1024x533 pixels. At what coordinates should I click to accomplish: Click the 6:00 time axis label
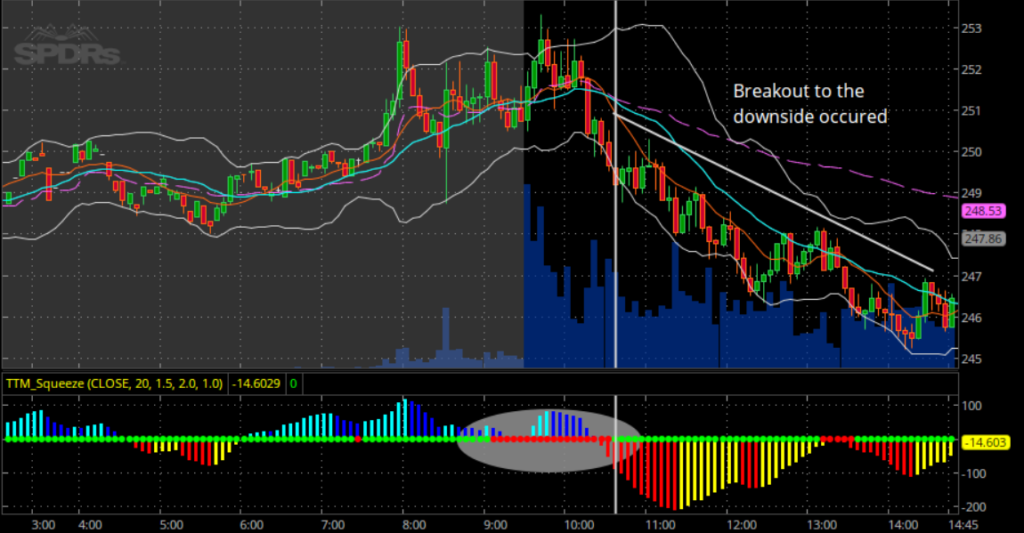click(251, 525)
